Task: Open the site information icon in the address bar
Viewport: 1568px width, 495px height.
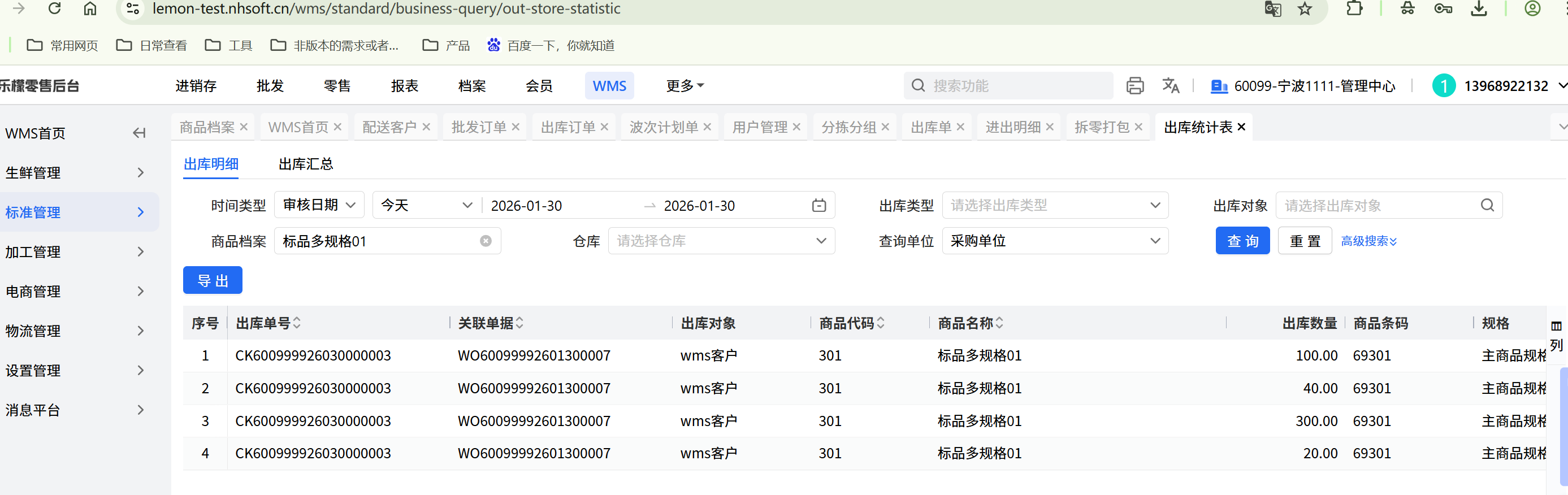Action: [x=133, y=8]
